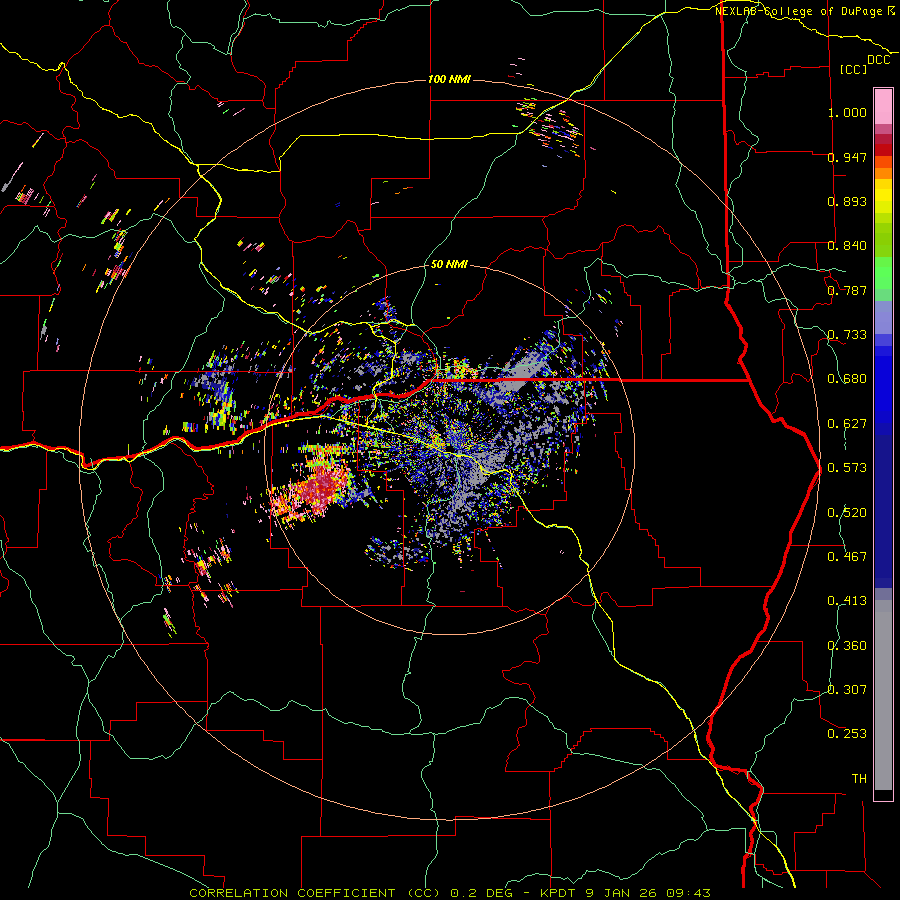Select the 0.733 scale value
The image size is (900, 900).
click(x=847, y=335)
